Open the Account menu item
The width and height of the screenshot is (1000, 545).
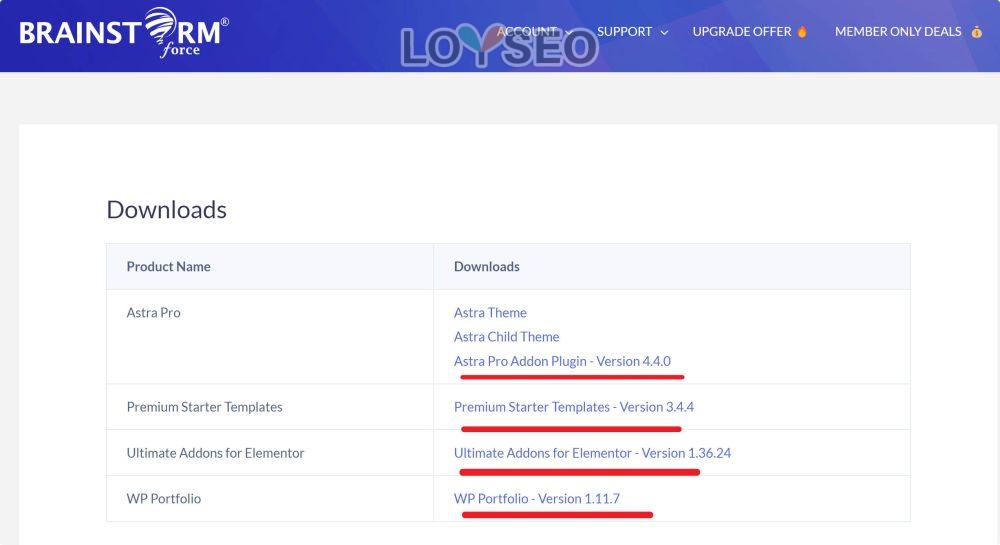[x=527, y=31]
